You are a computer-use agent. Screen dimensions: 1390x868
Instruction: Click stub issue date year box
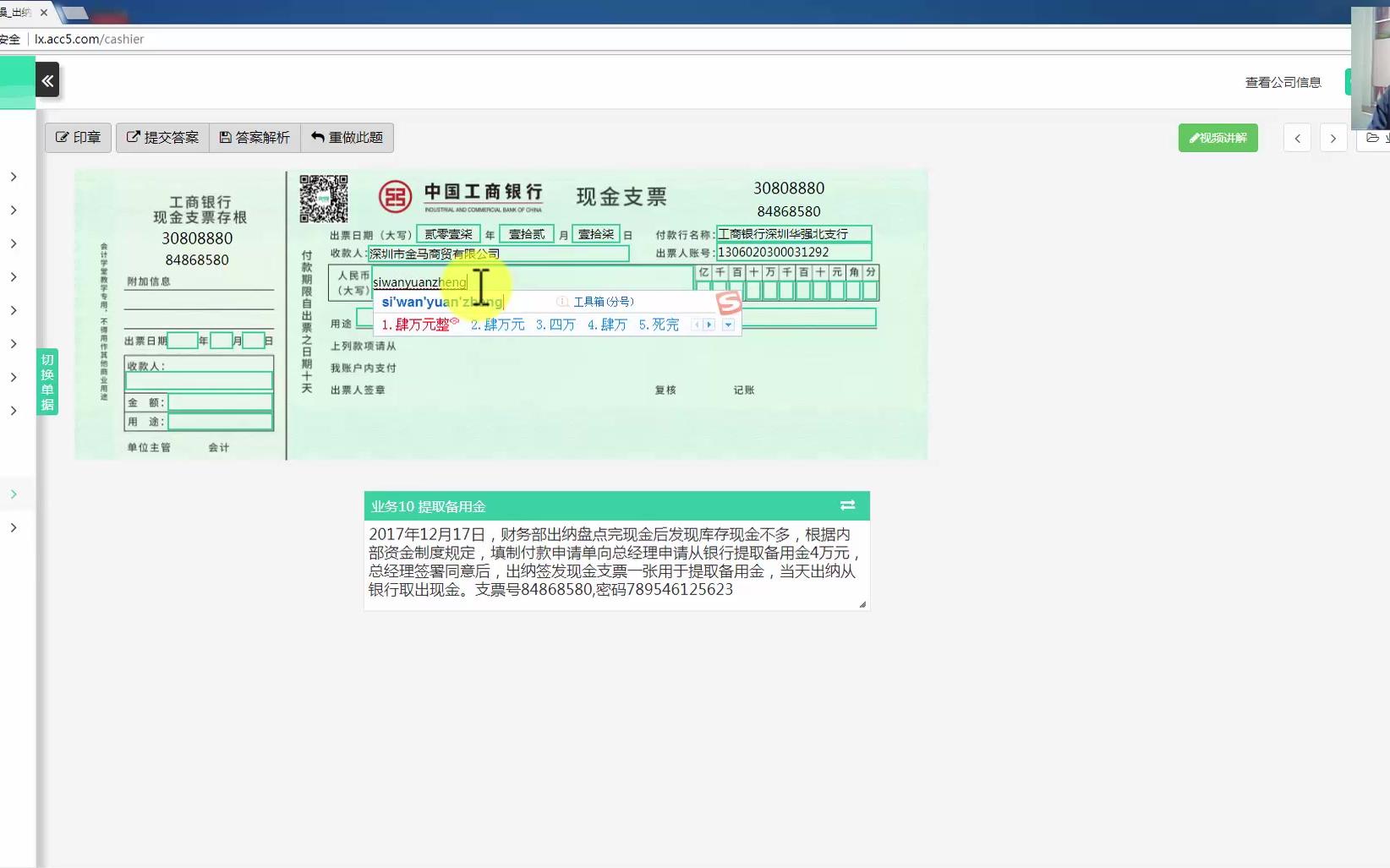coord(182,341)
